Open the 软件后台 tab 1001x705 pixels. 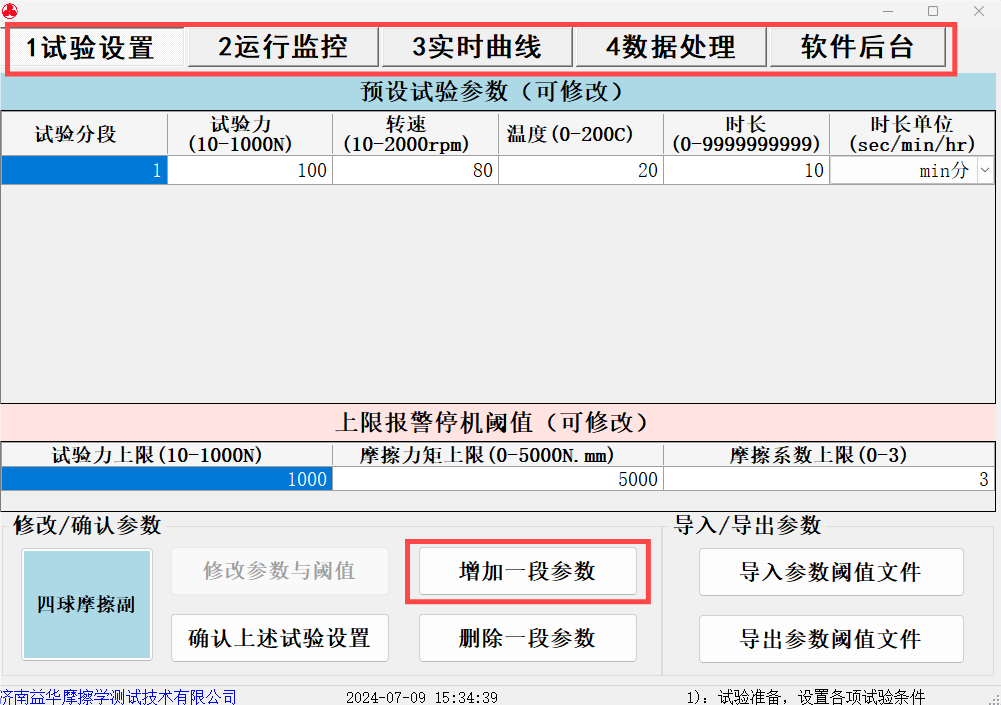coord(857,47)
